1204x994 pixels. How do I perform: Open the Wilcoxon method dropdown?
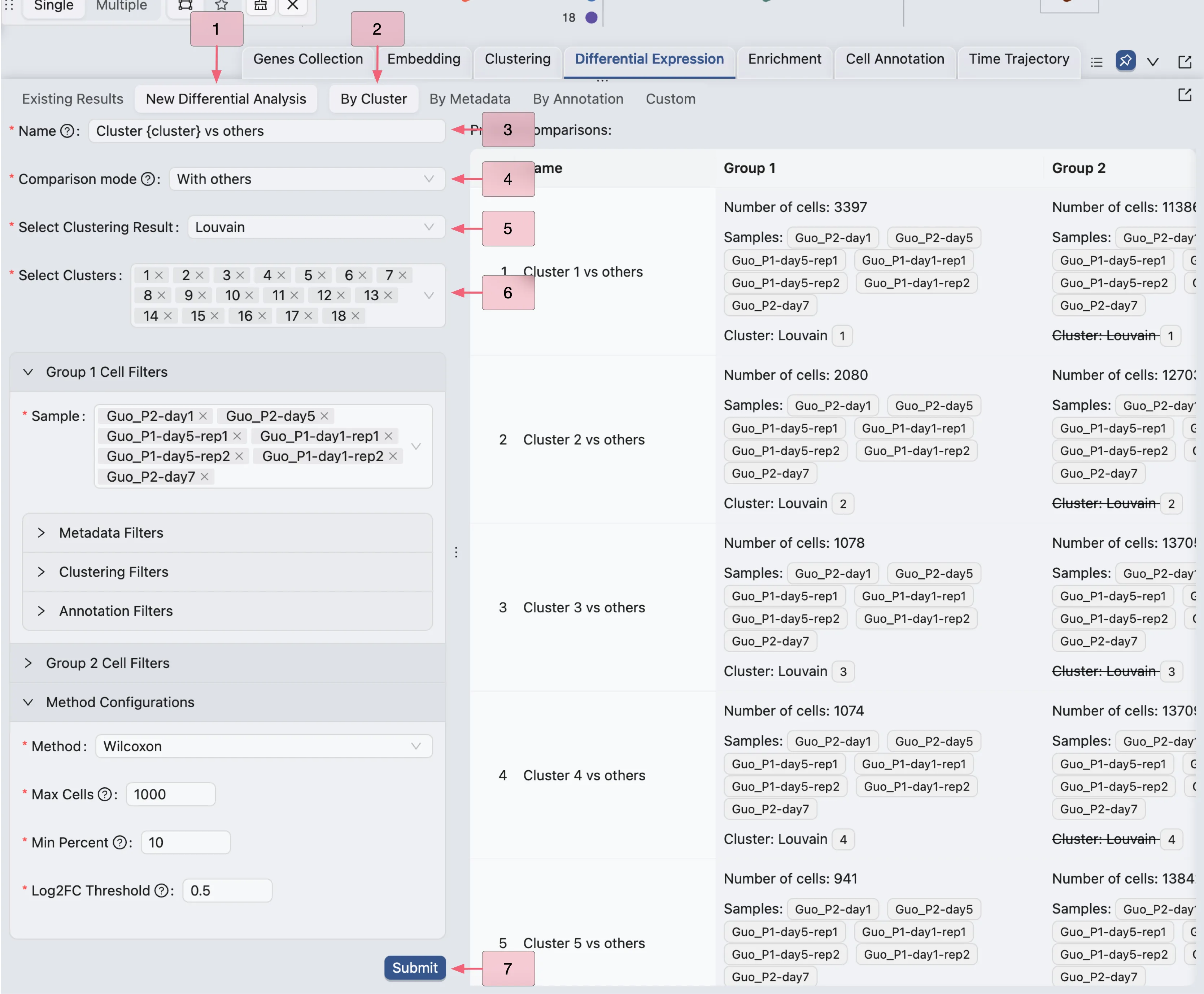click(263, 746)
